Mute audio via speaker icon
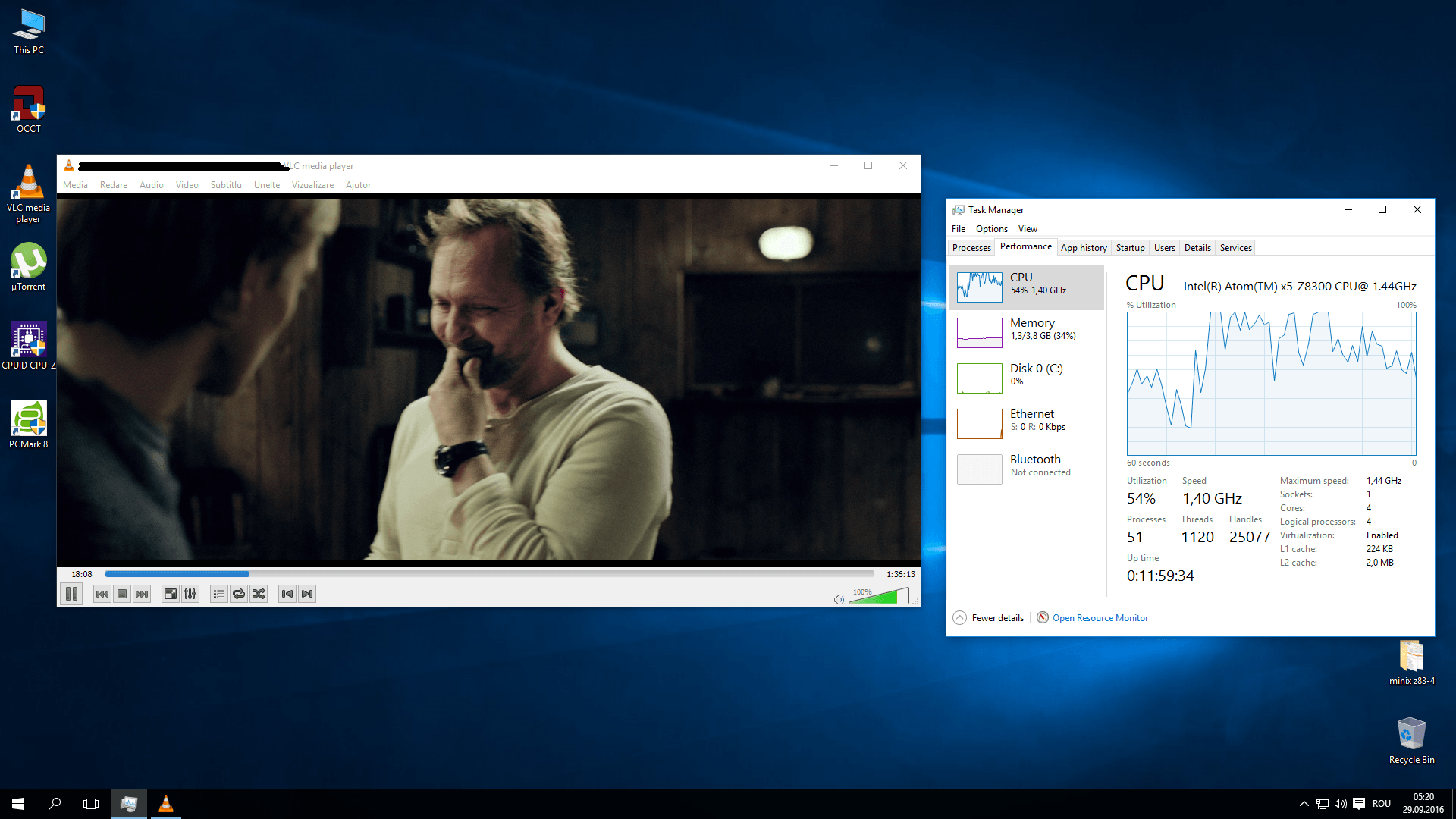 click(839, 599)
